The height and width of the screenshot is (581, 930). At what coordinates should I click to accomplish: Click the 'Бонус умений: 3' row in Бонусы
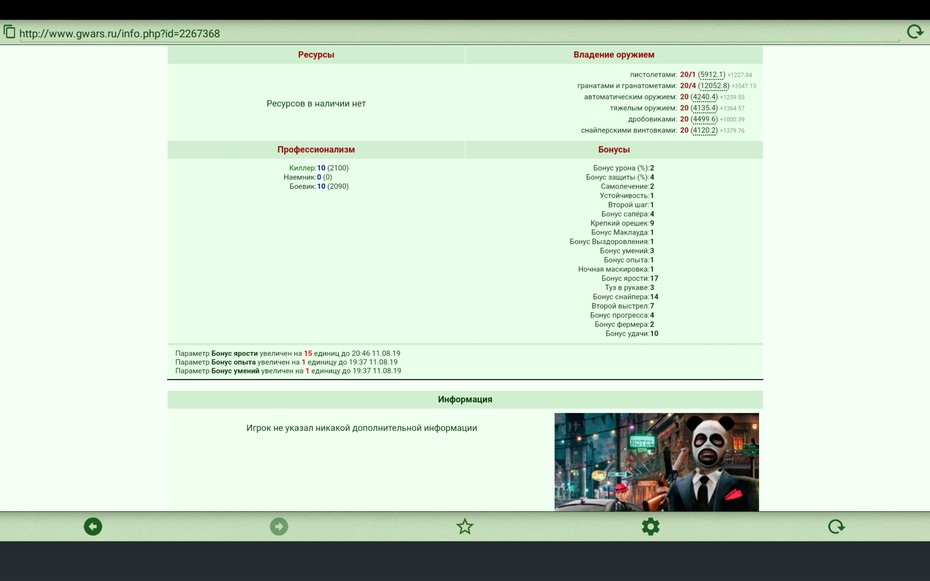pyautogui.click(x=627, y=251)
